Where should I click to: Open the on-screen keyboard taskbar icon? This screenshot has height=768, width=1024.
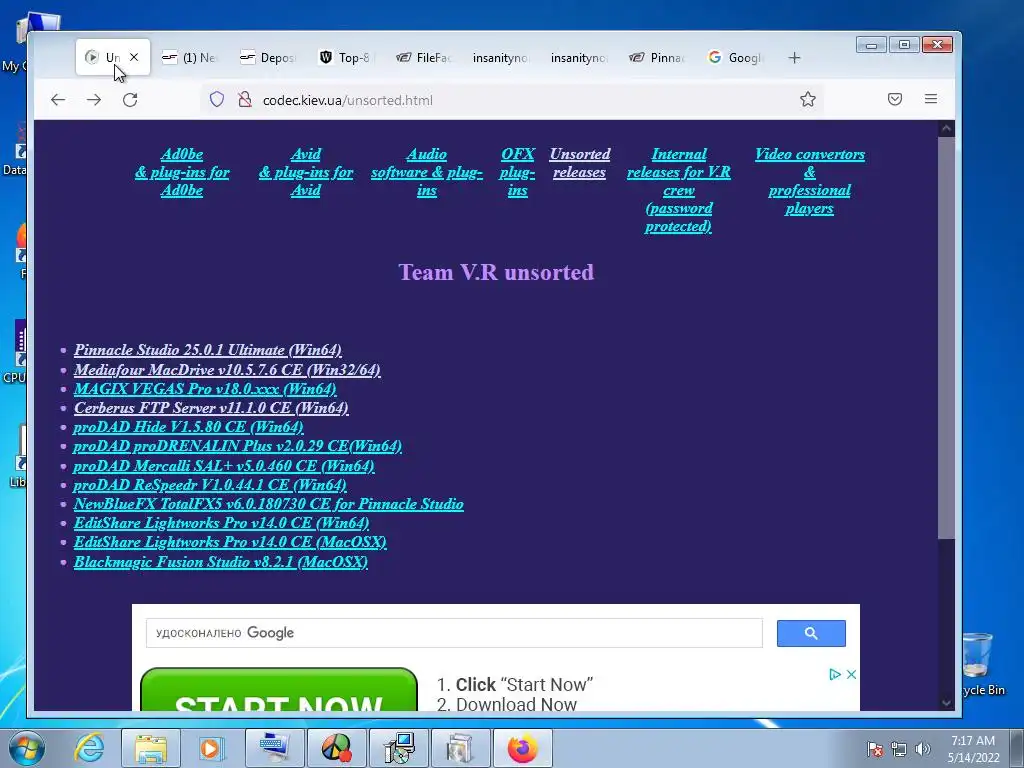[275, 748]
